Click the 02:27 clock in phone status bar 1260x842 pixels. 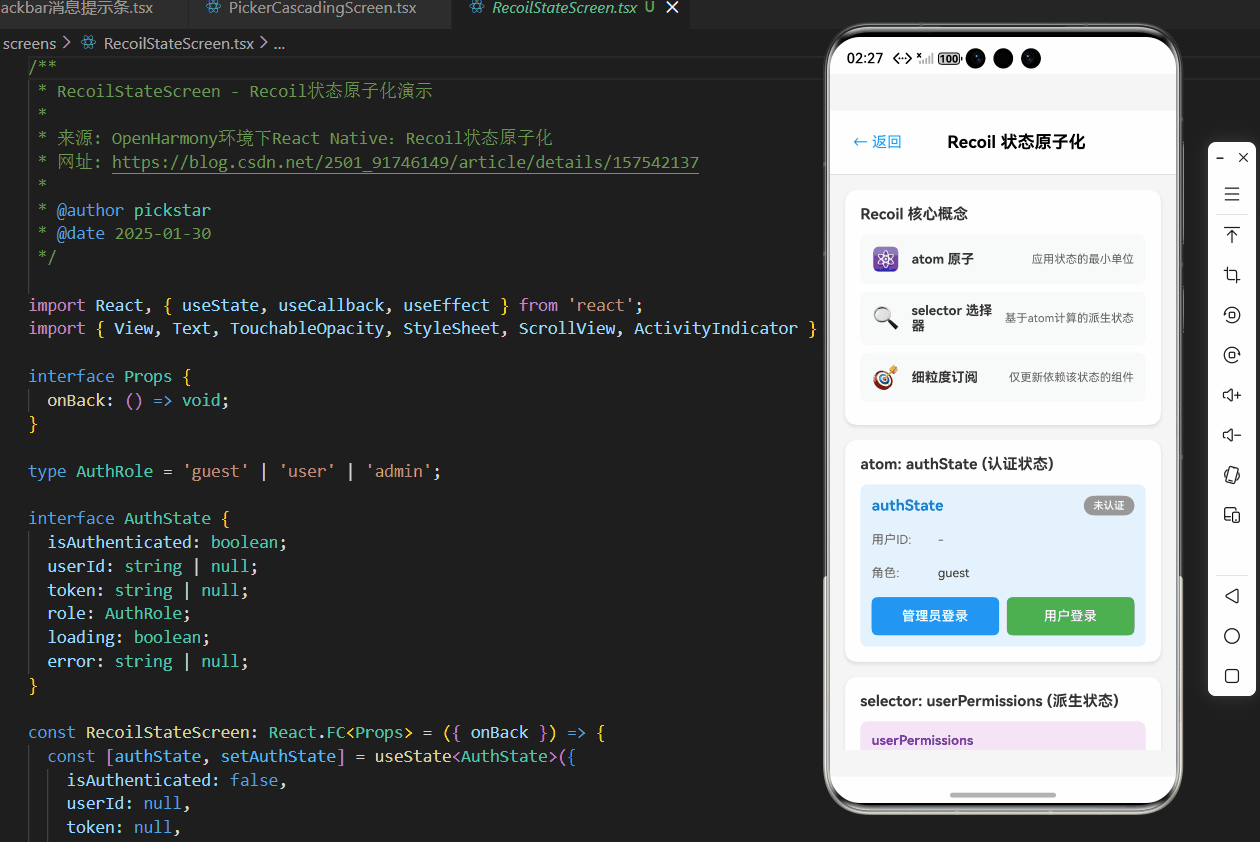(x=865, y=59)
